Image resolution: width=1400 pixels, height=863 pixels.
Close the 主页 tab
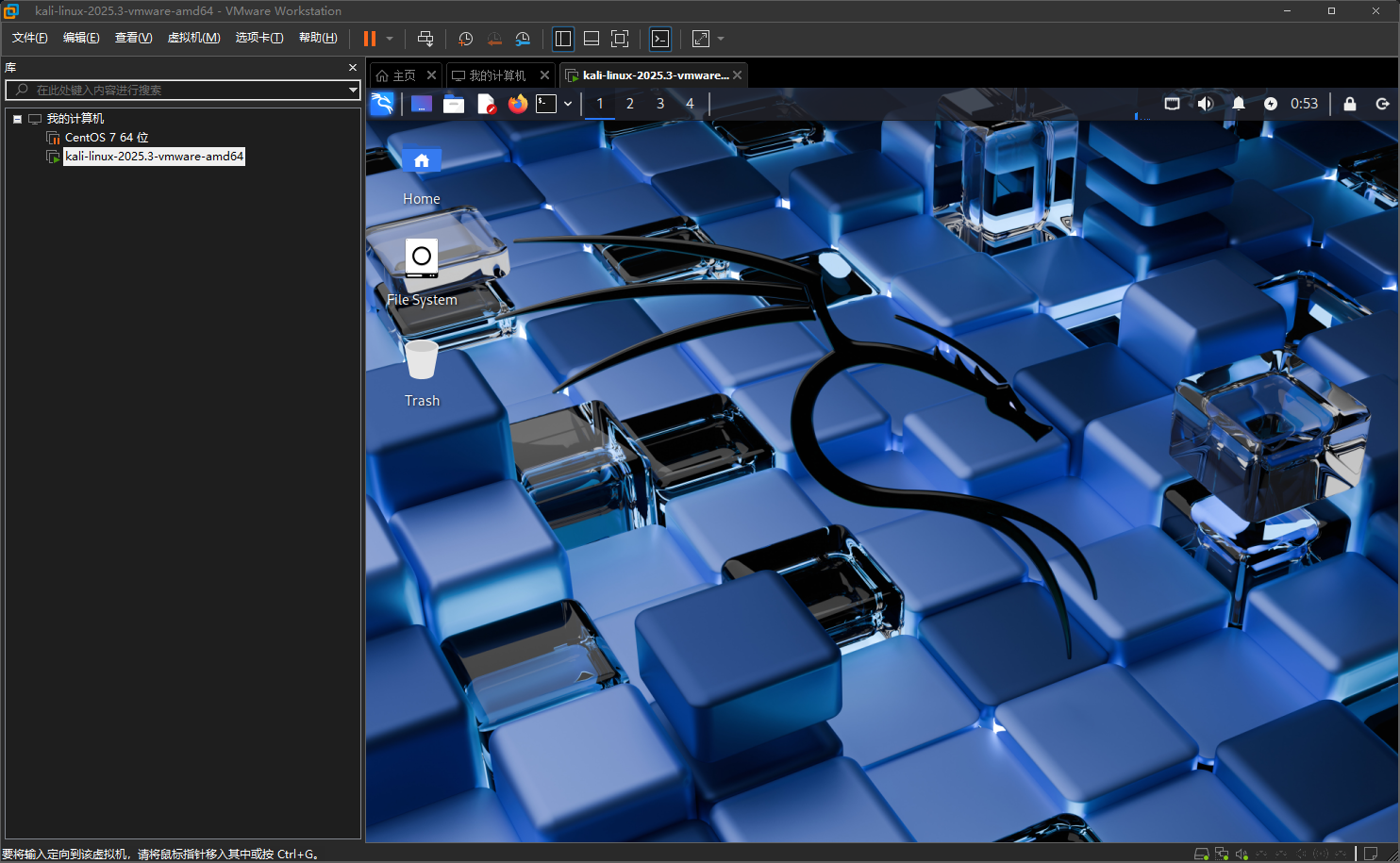pos(431,75)
